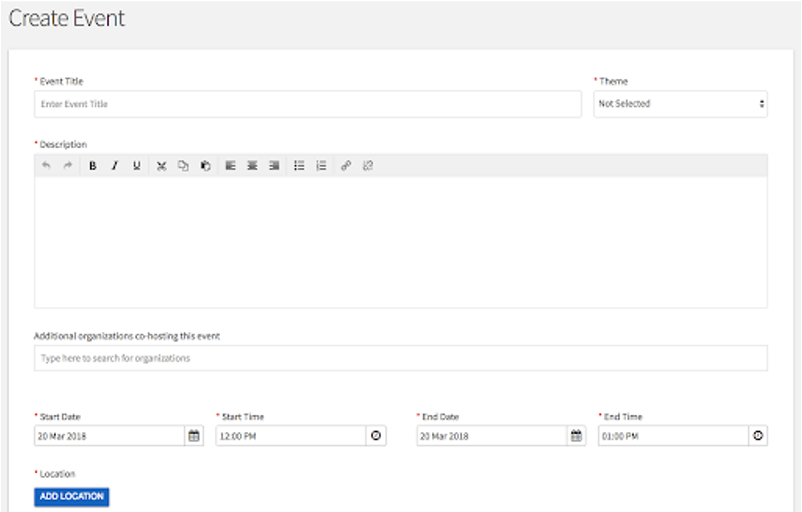Image resolution: width=802 pixels, height=512 pixels.
Task: Click the ADD LOCATION button
Action: pyautogui.click(x=71, y=497)
